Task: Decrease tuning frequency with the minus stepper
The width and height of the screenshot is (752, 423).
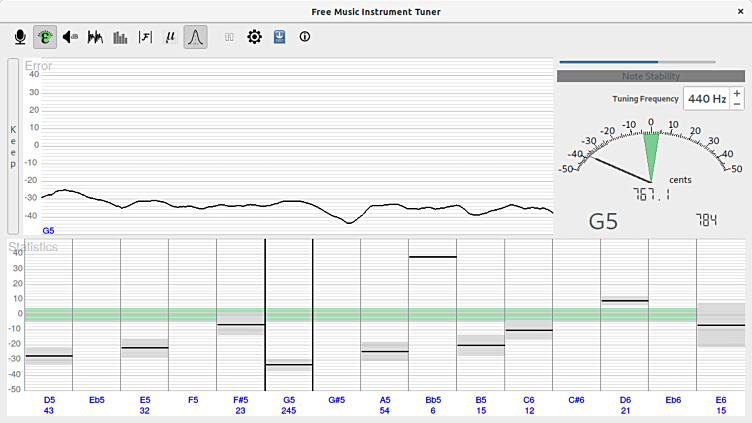Action: coord(737,104)
